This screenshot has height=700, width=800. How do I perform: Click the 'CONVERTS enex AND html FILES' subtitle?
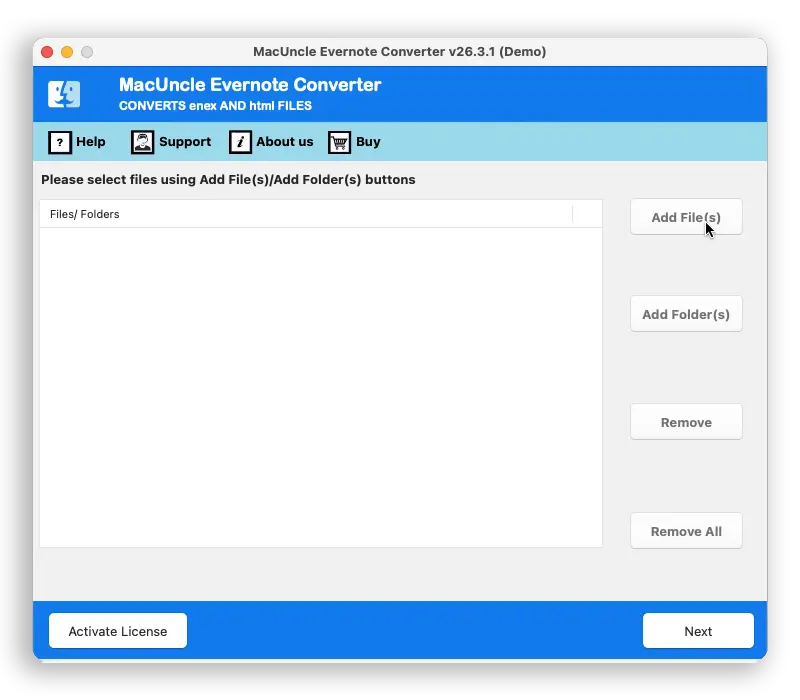(x=215, y=106)
